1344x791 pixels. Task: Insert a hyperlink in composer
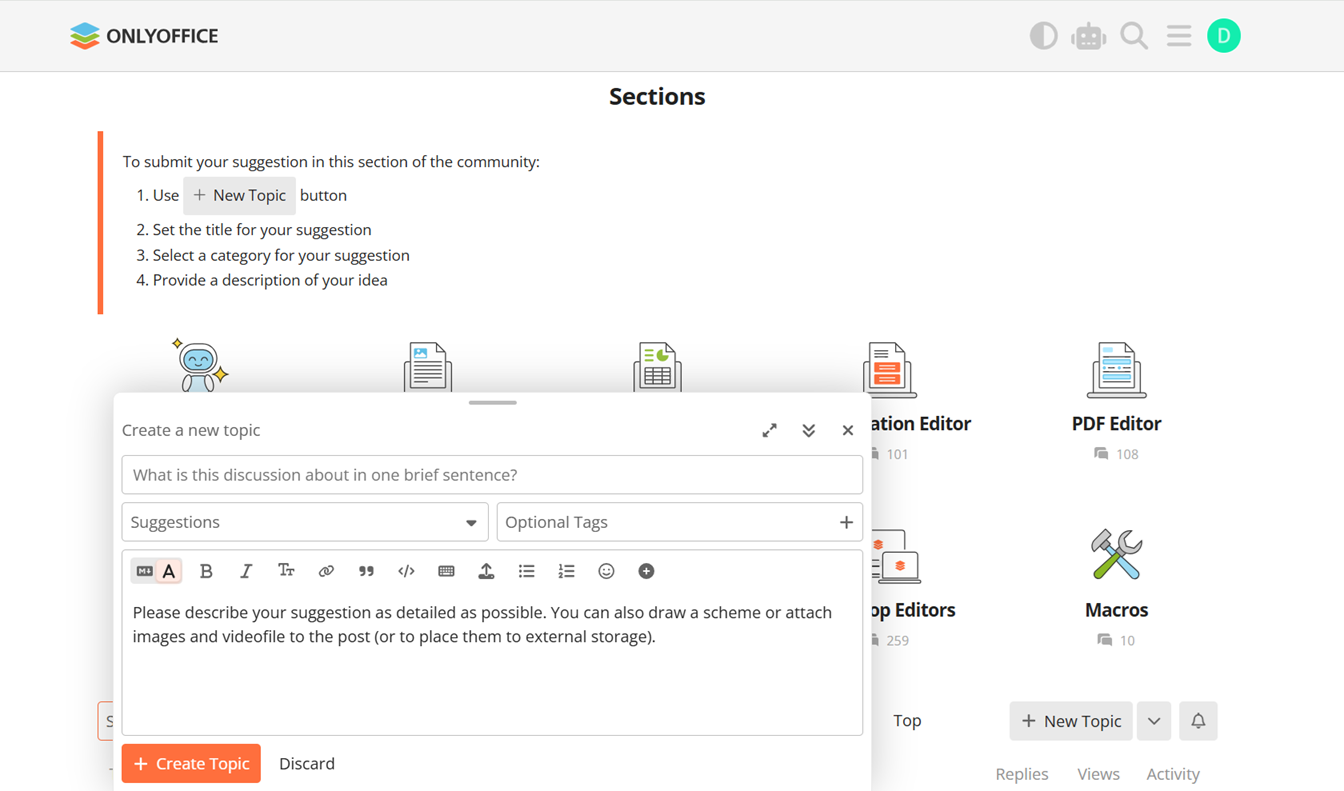pos(326,571)
